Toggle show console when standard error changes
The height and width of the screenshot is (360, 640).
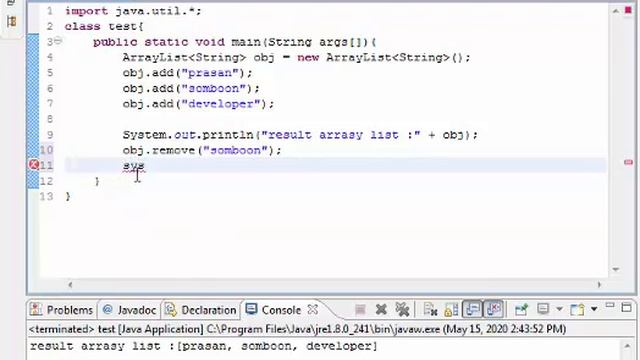(x=494, y=310)
